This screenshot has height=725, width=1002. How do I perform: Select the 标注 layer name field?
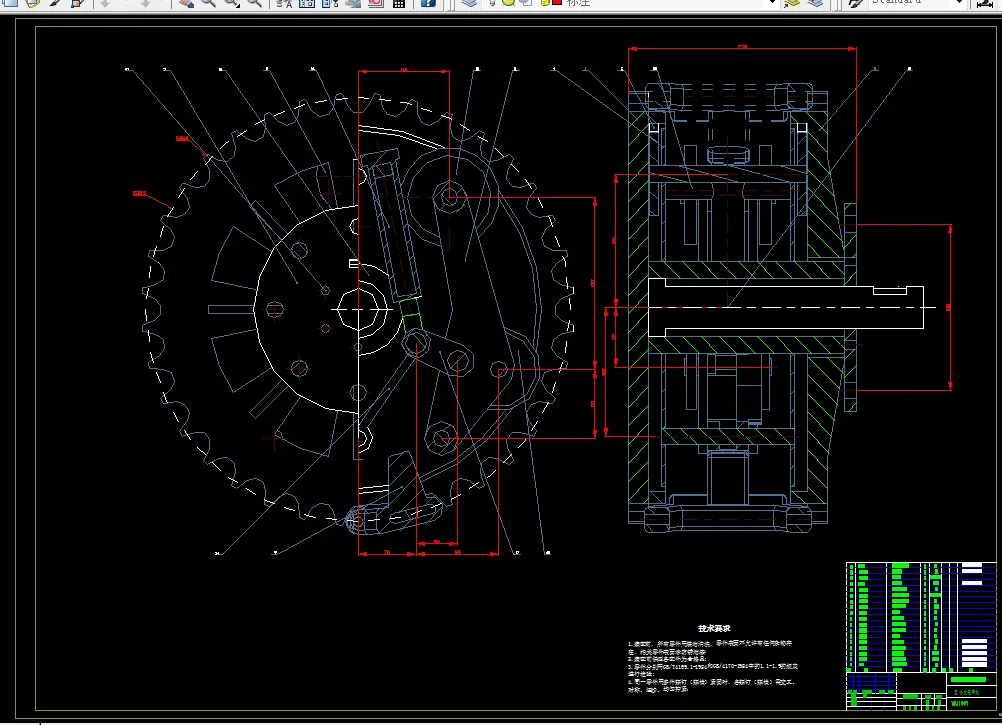tap(631, 3)
